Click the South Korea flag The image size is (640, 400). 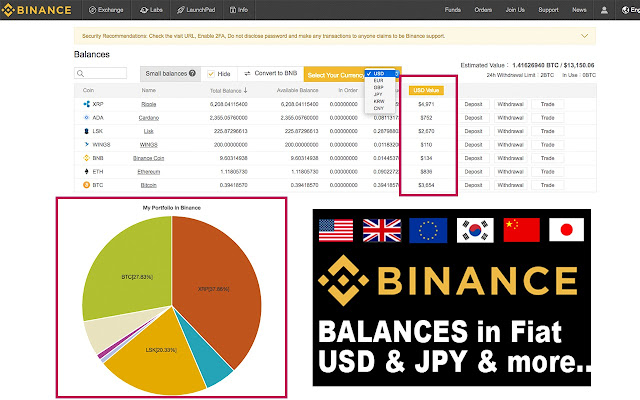pyautogui.click(x=475, y=230)
